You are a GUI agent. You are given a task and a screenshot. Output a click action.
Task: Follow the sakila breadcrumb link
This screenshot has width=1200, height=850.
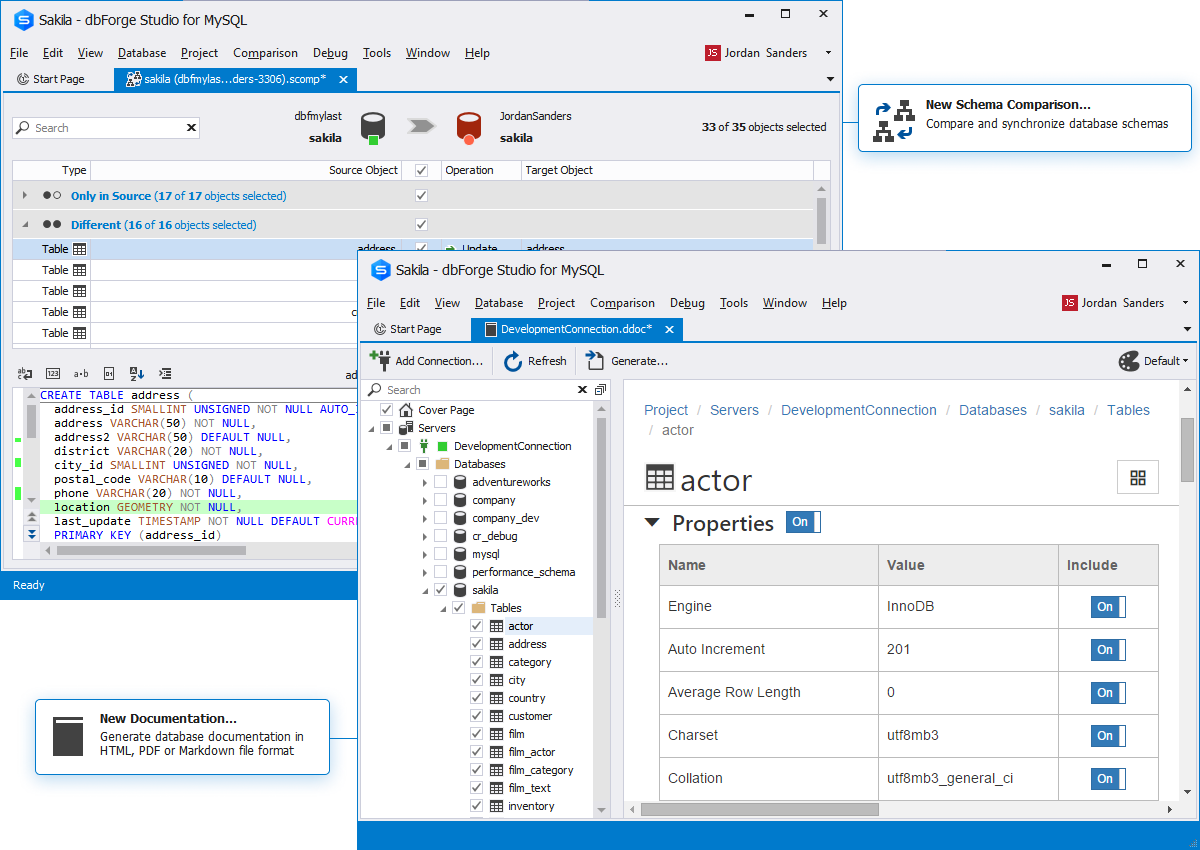click(x=1066, y=410)
